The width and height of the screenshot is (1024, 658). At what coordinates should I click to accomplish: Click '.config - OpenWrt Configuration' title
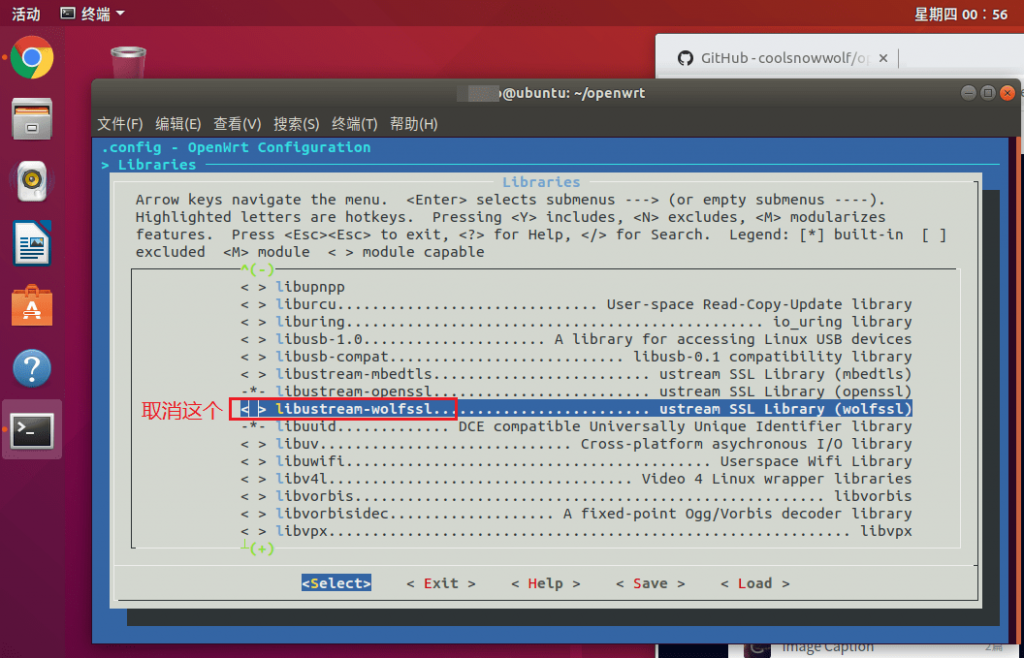pyautogui.click(x=236, y=147)
